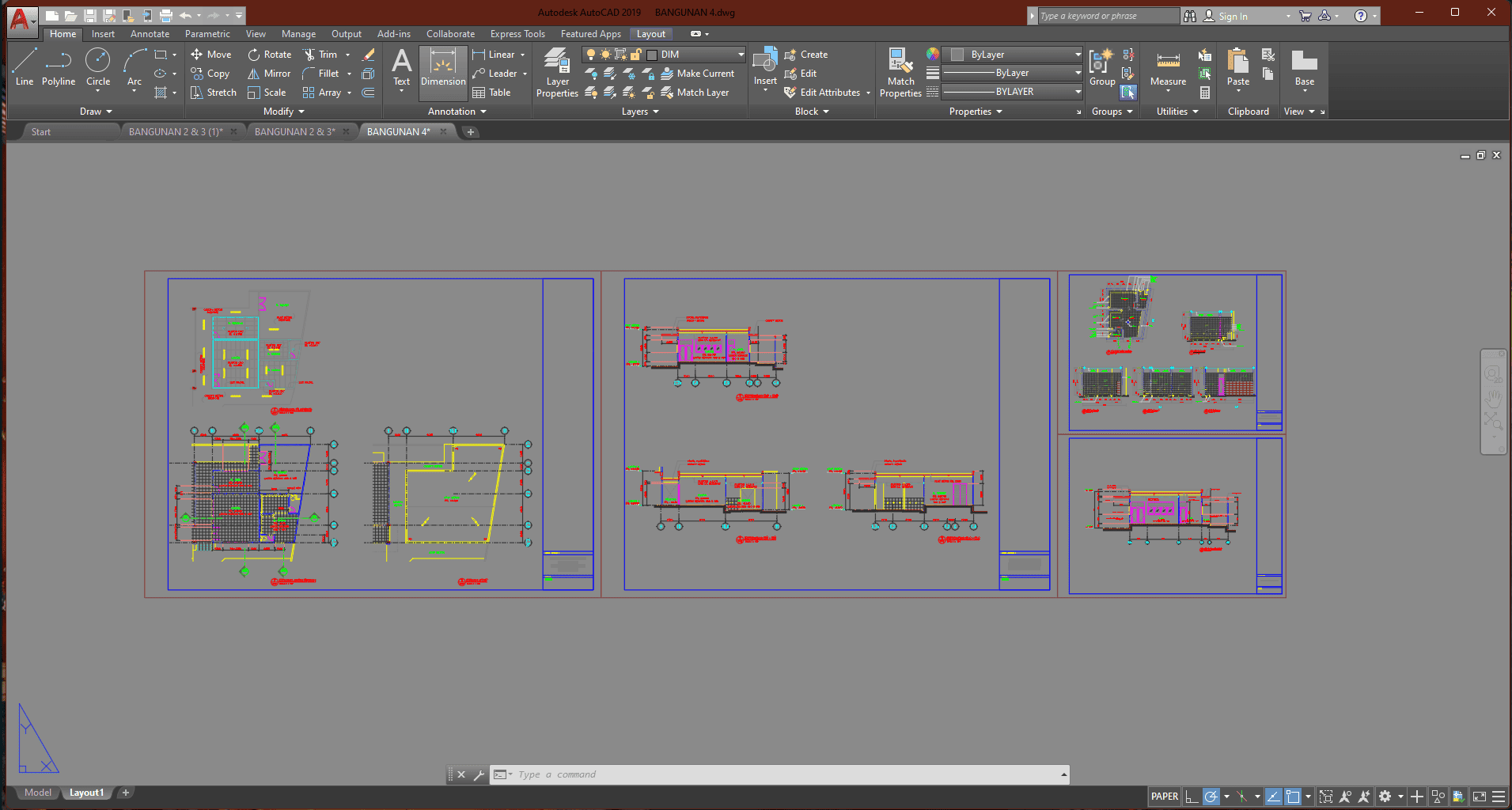Screen dimensions: 1512x810
Task: Select the Measure utility
Action: pyautogui.click(x=1168, y=67)
